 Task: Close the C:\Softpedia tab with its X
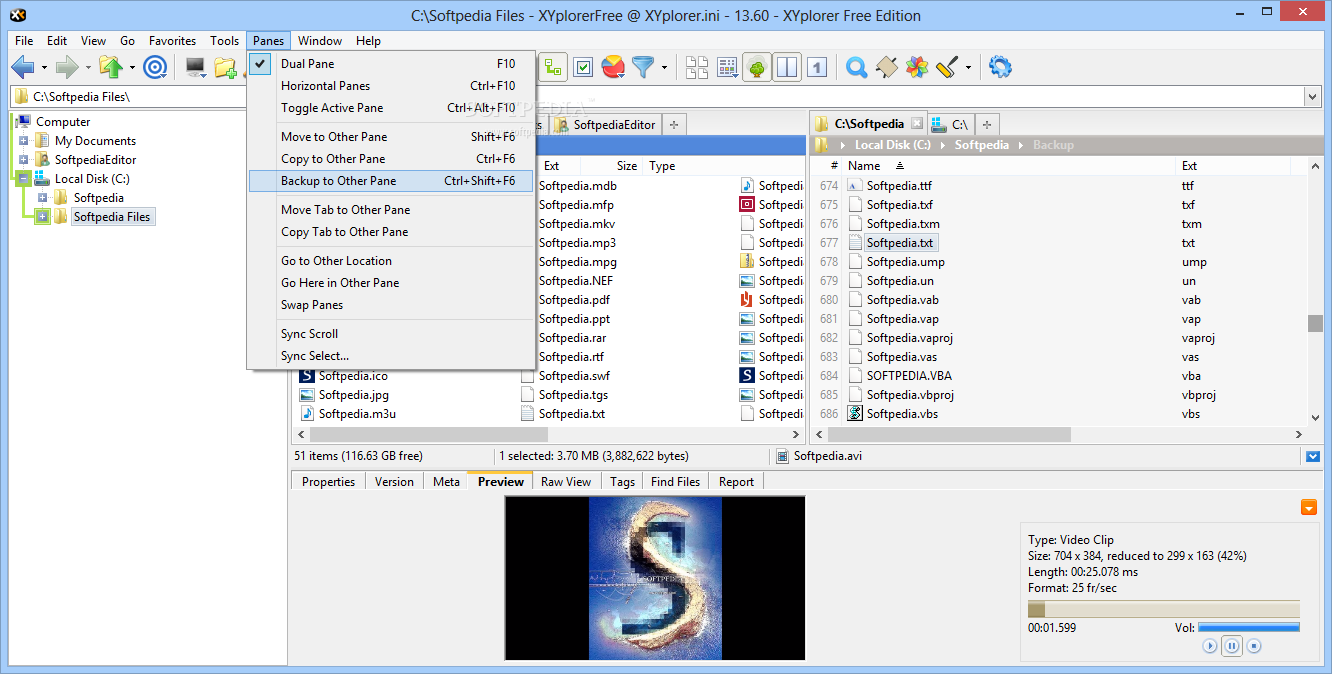point(916,124)
